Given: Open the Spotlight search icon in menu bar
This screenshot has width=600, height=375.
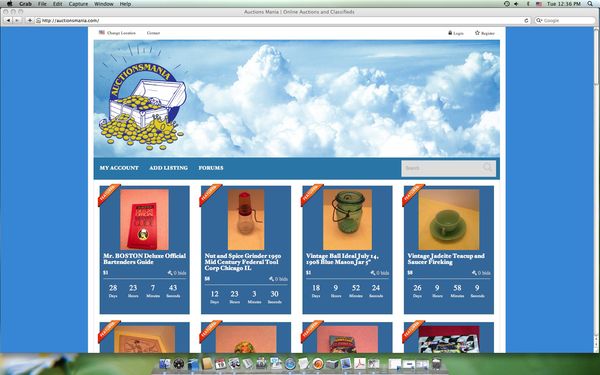Looking at the screenshot, I should point(590,4).
